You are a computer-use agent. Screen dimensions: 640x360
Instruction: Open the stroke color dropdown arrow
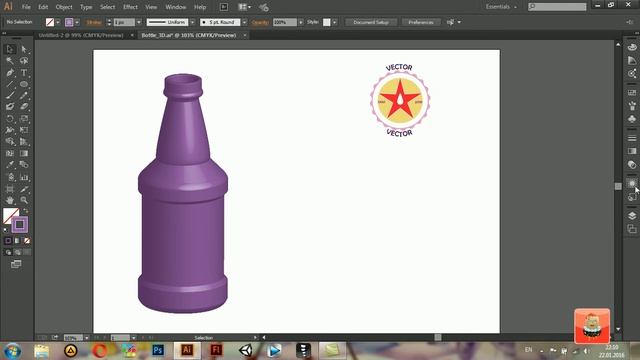pos(77,22)
